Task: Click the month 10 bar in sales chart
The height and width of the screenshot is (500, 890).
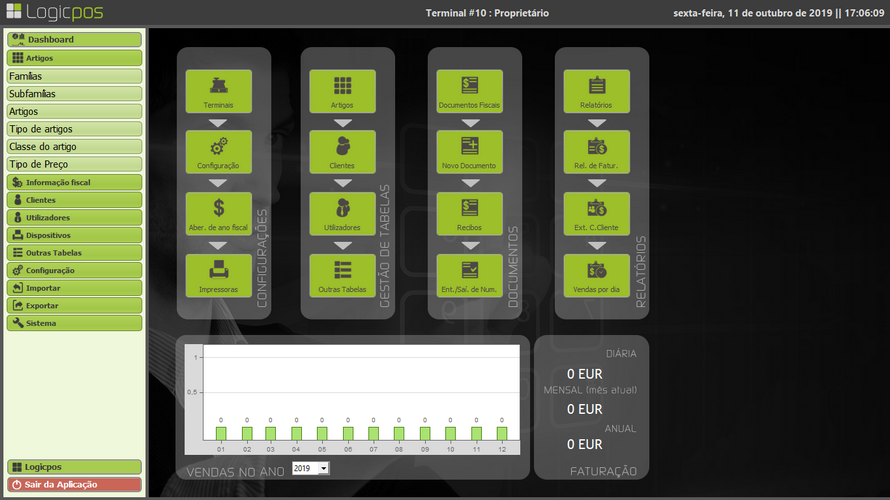Action: click(450, 433)
